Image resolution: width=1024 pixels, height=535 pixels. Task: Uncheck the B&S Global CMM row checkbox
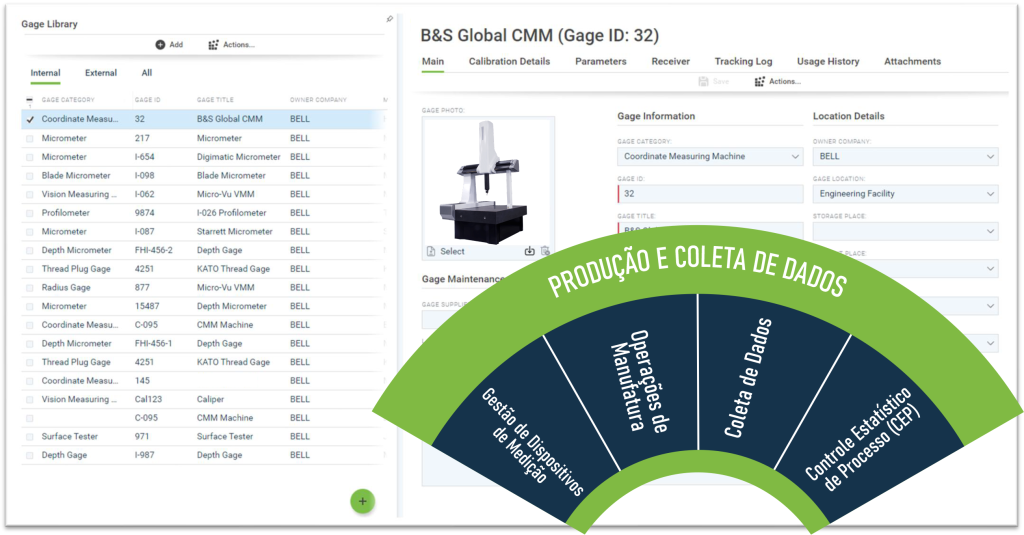[30, 120]
